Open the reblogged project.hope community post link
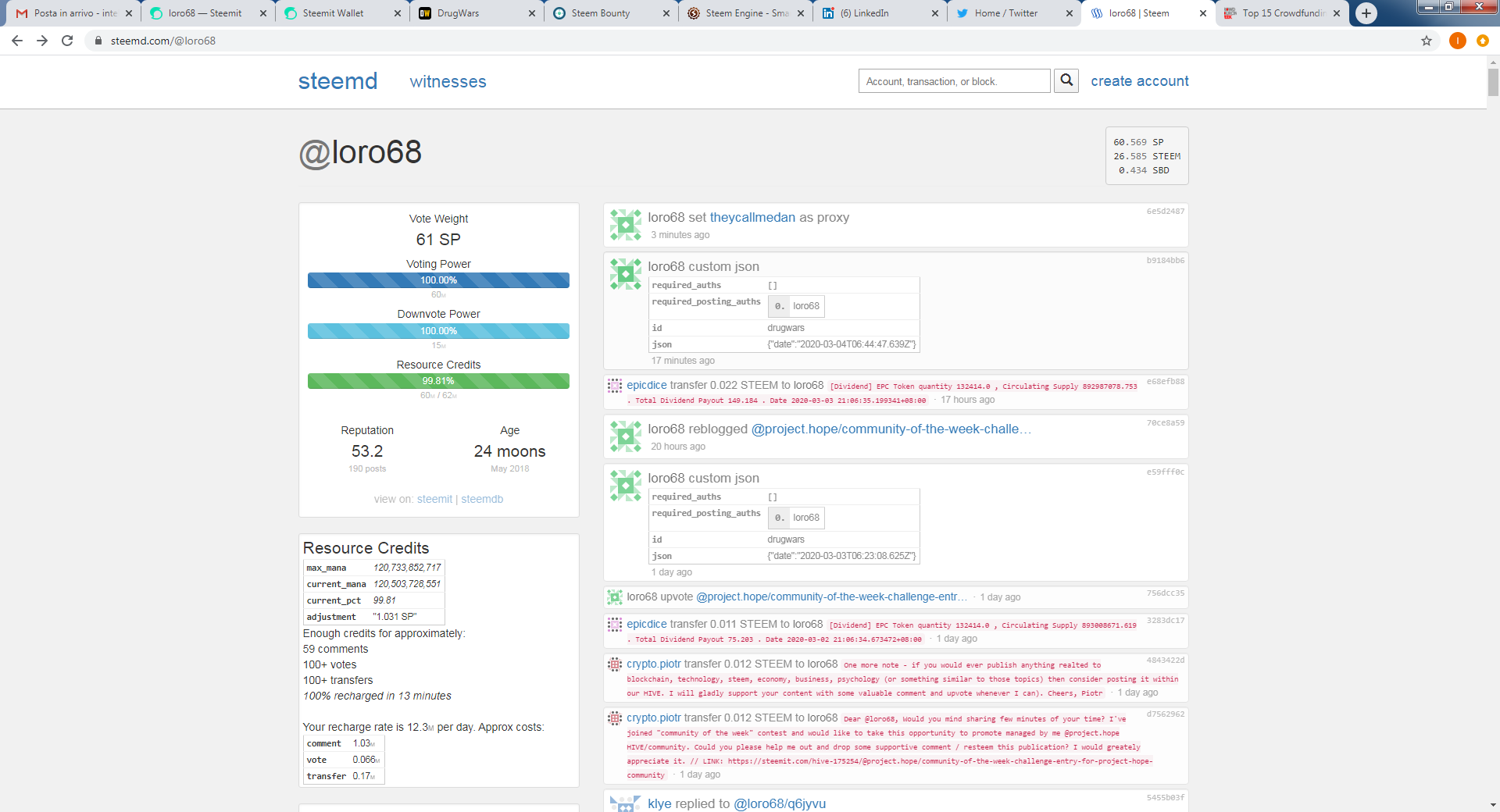The height and width of the screenshot is (812, 1500). coord(891,429)
